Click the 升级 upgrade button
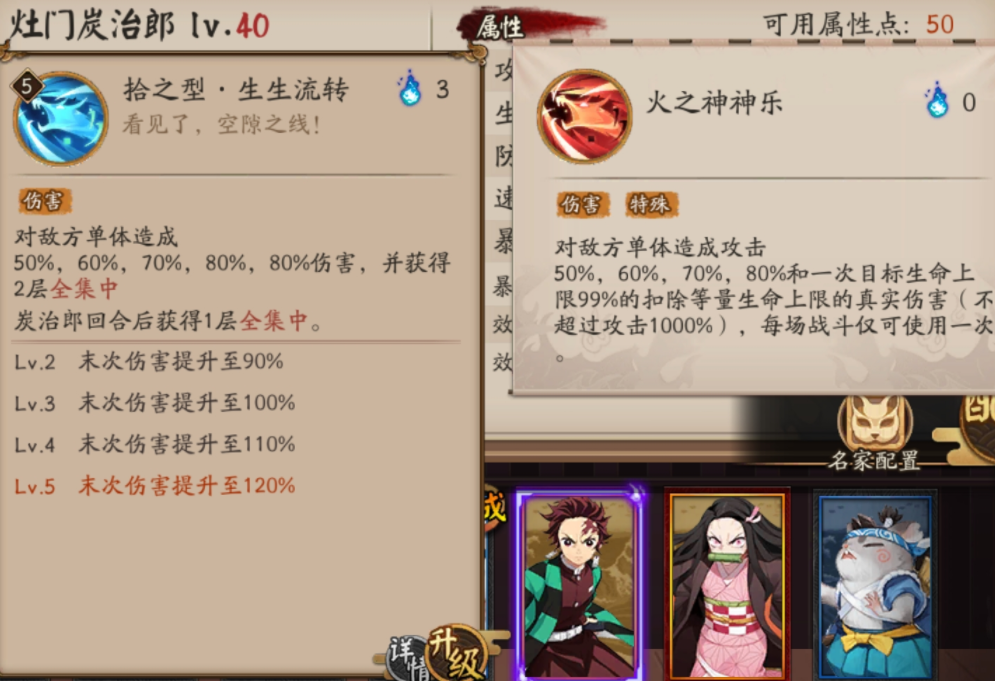The width and height of the screenshot is (995, 681). pos(456,654)
